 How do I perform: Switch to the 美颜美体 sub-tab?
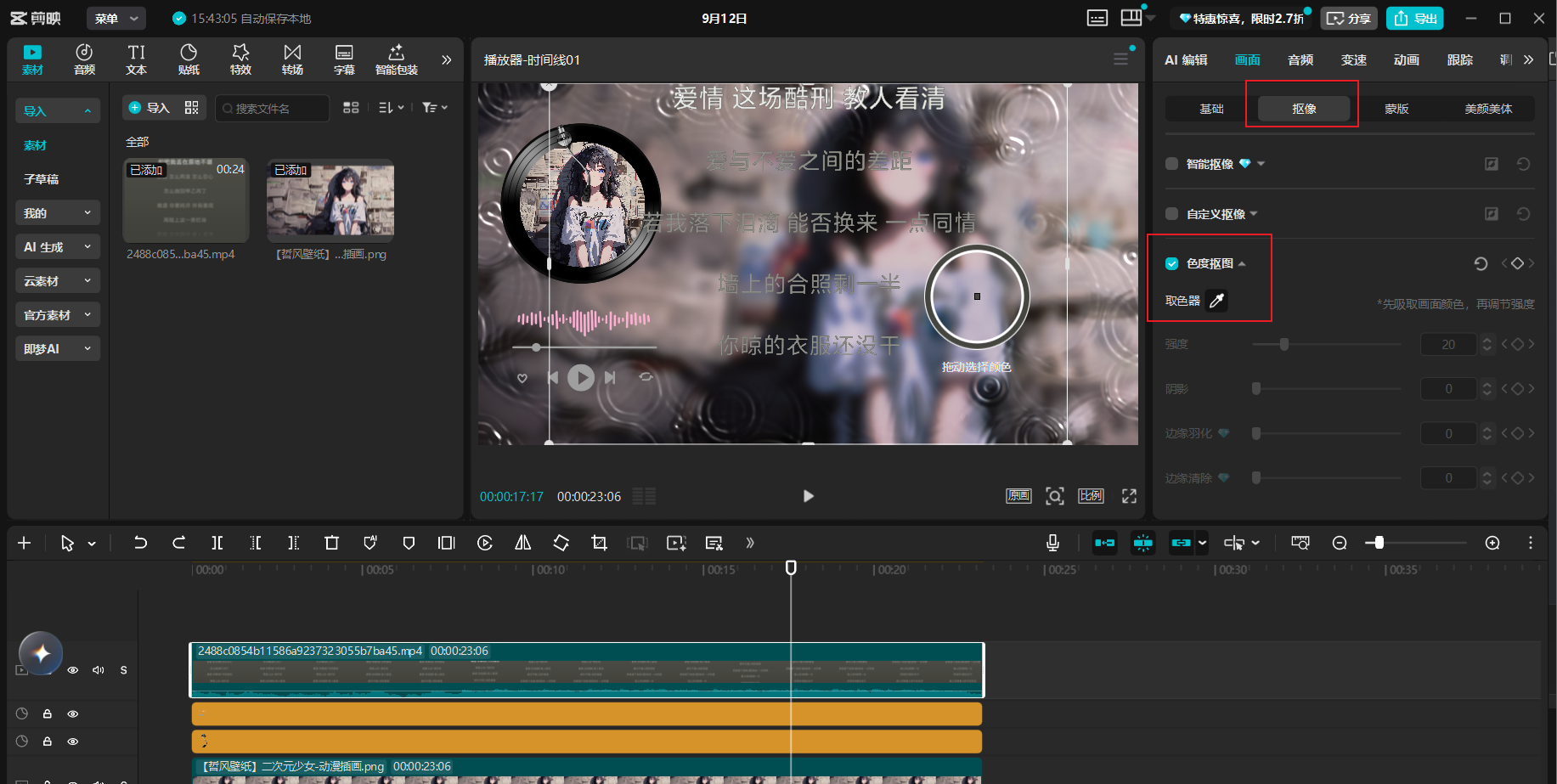[x=1488, y=109]
